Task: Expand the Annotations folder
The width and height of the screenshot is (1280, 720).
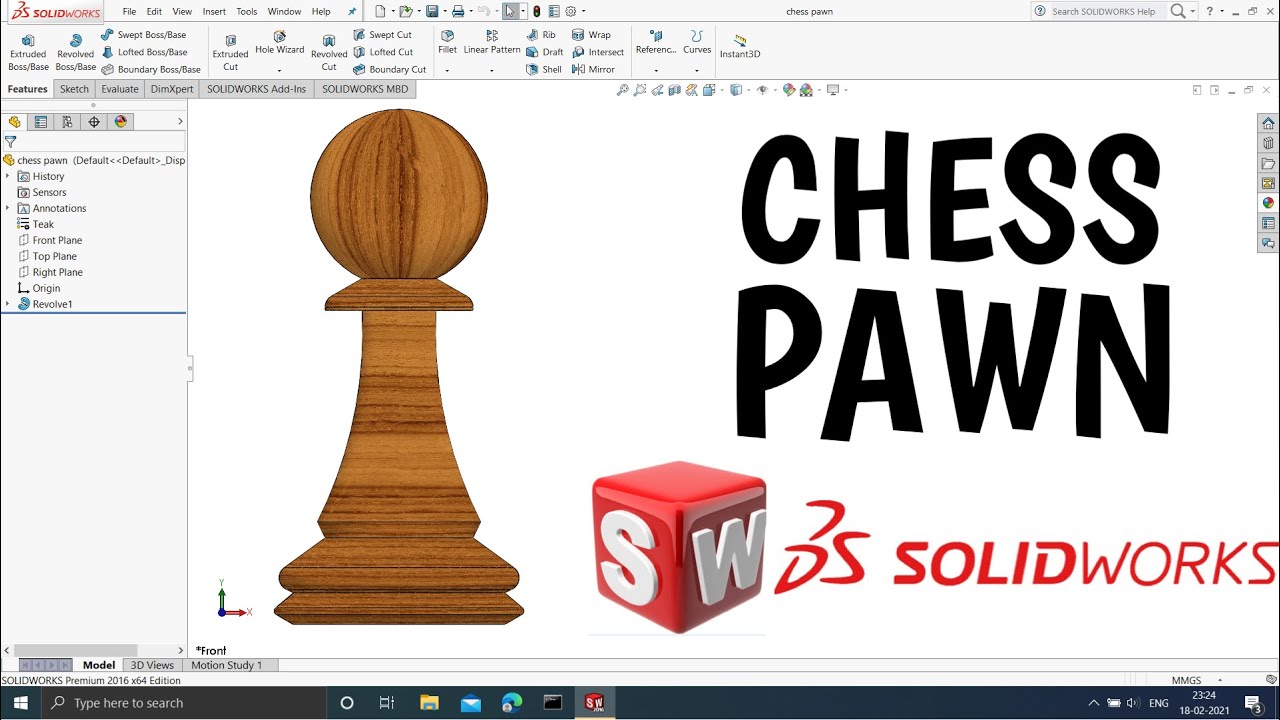Action: pyautogui.click(x=7, y=208)
